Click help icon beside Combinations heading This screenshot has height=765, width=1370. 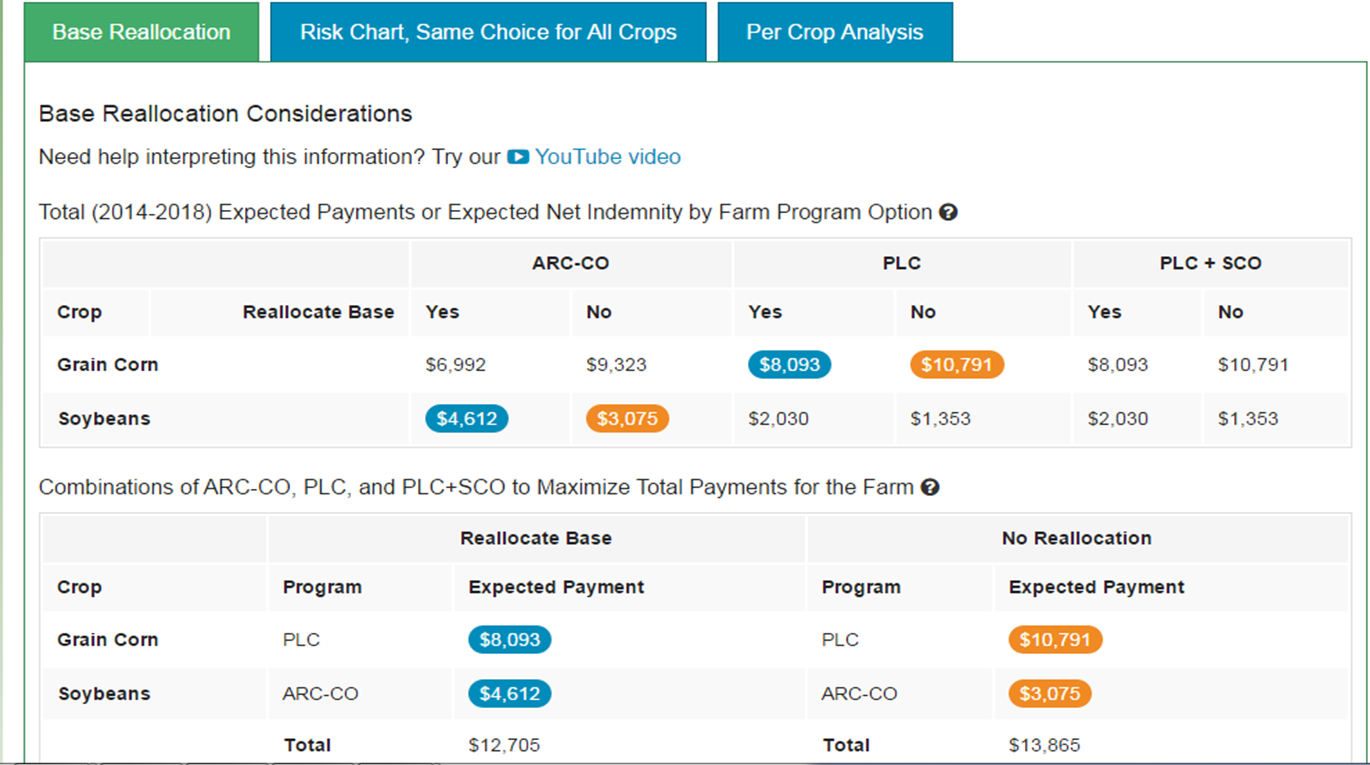point(930,488)
